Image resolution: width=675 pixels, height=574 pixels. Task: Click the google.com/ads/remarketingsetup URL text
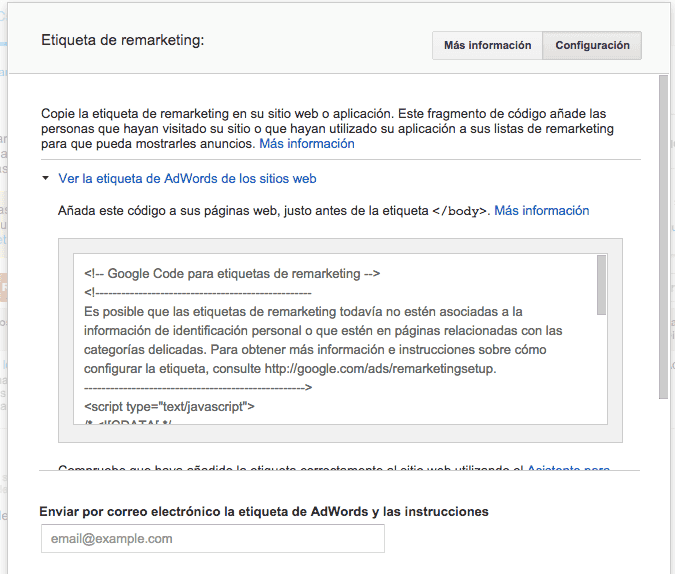[x=380, y=369]
